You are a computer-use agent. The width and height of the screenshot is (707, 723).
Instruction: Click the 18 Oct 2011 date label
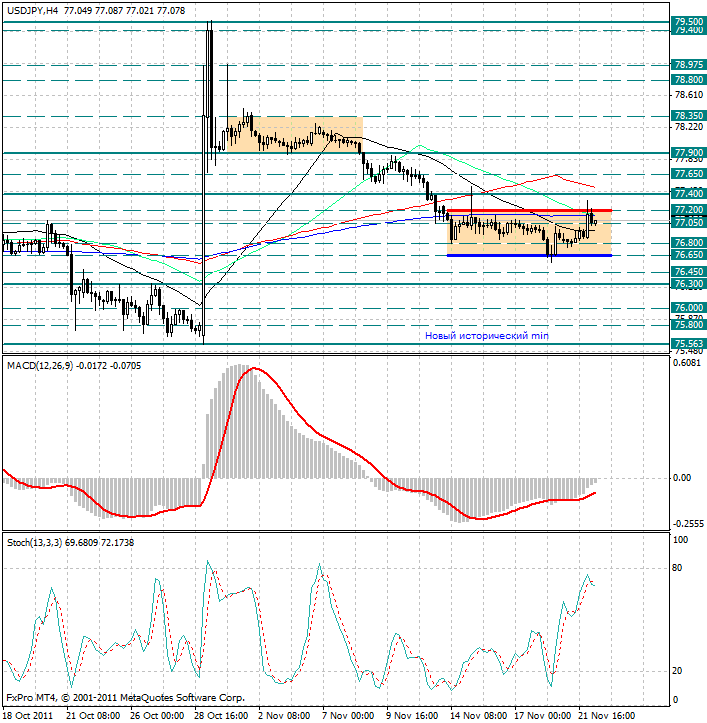pos(29,716)
